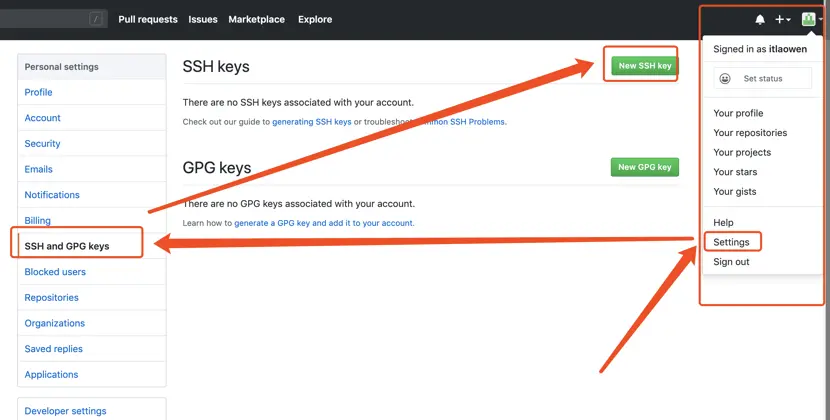Select Explore in the header
Screen dimensions: 830x420
click(315, 19)
